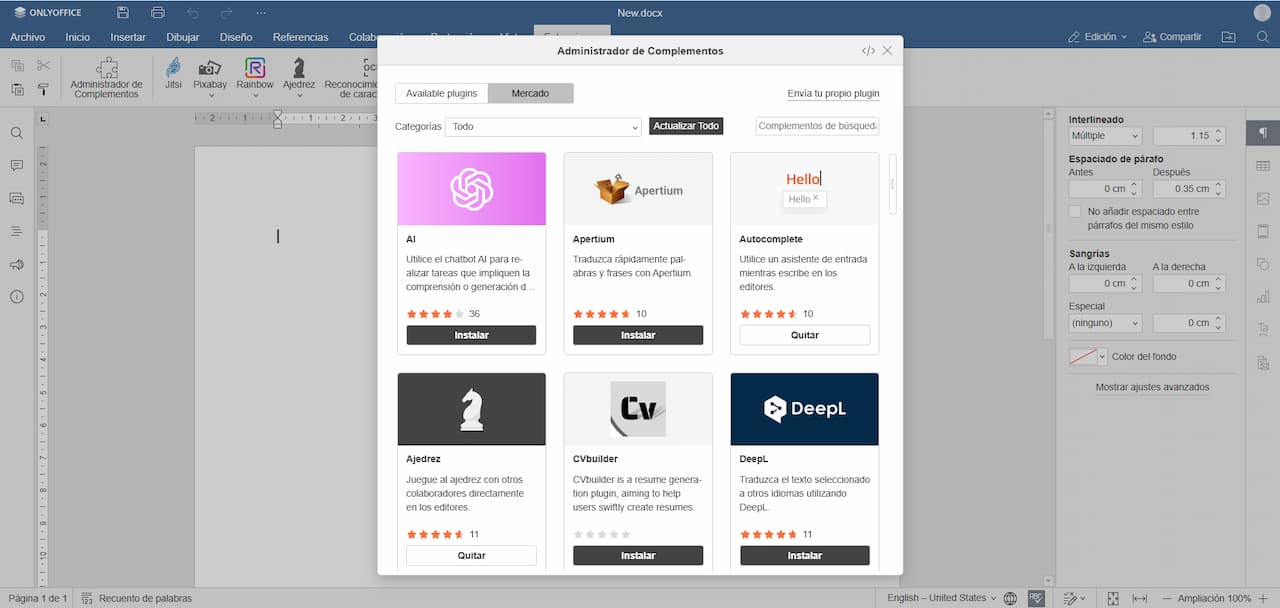
Task: Expand the Edición mode dropdown
Action: (1098, 37)
